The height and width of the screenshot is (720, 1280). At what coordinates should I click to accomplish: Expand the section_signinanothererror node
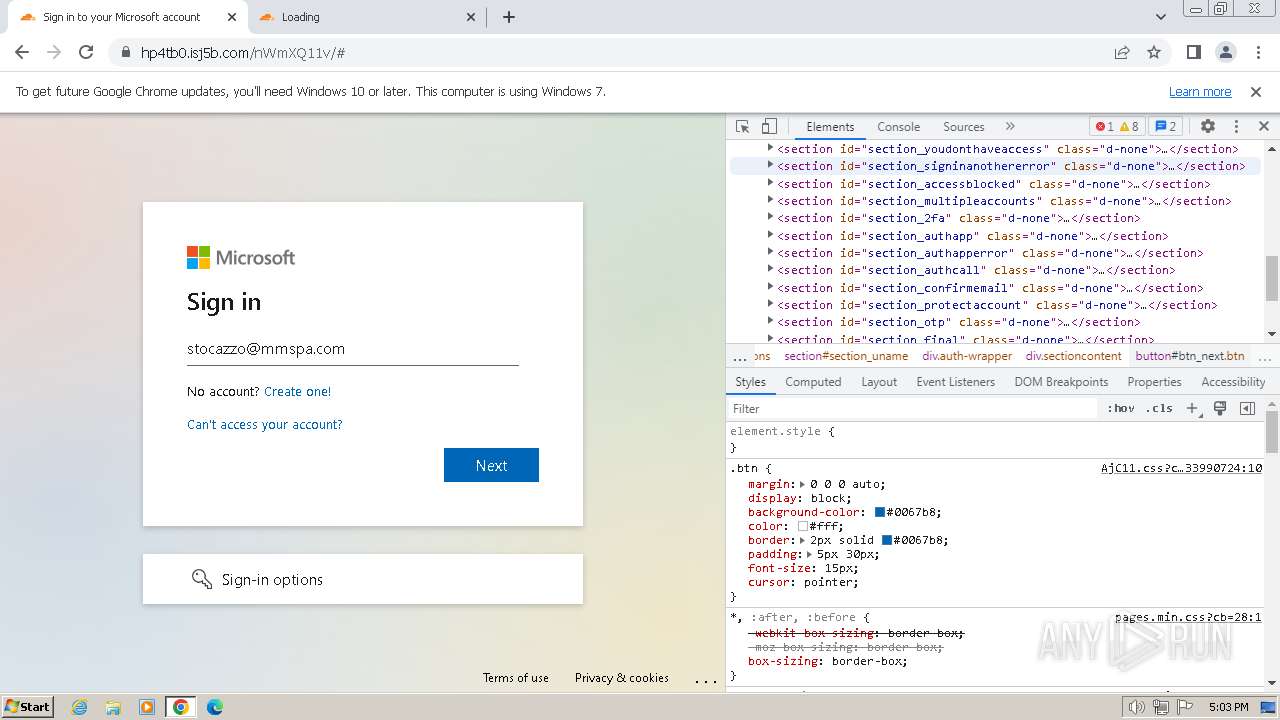click(x=770, y=165)
